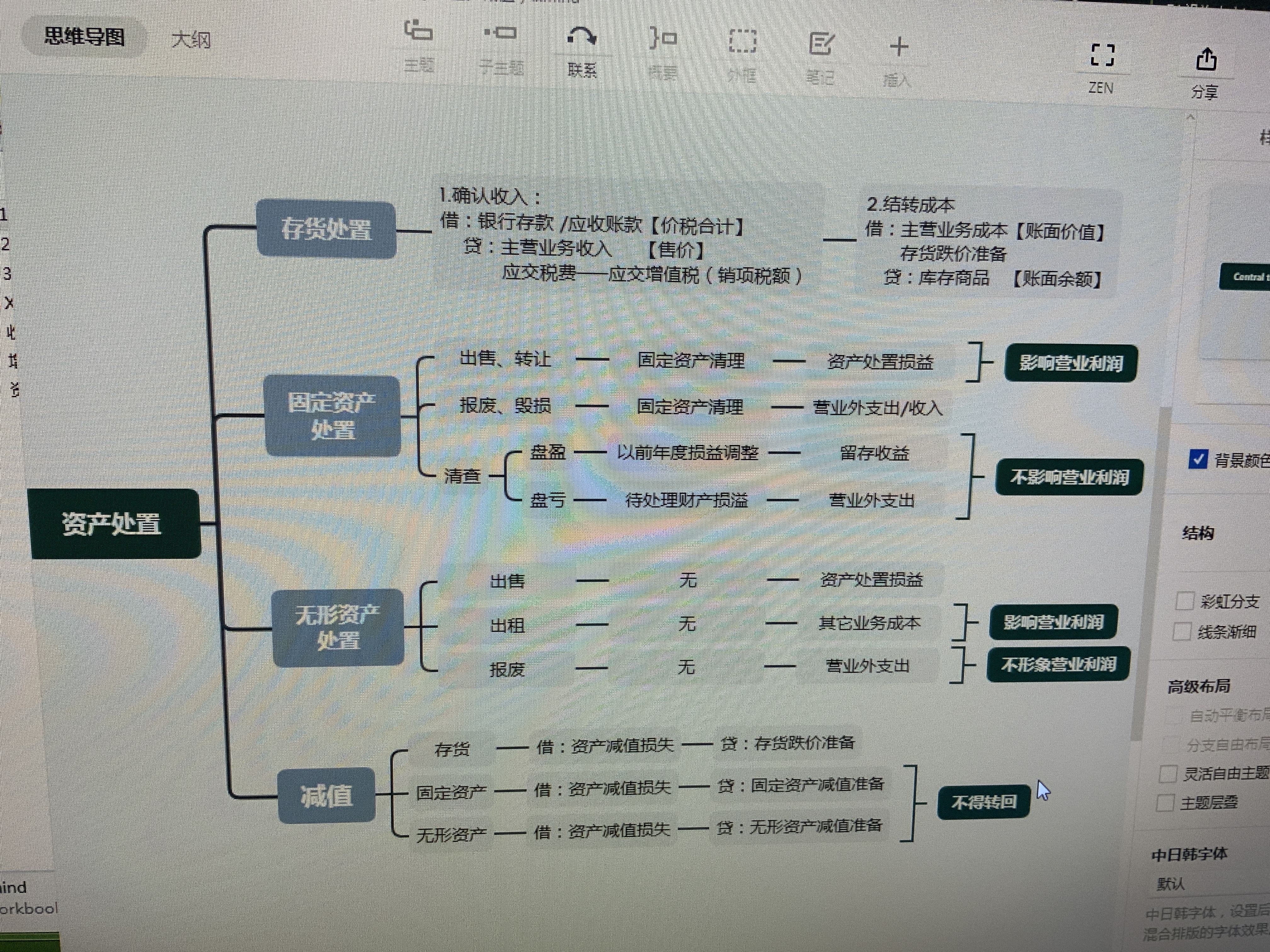Enable the 主题层叠 checkbox
1270x952 pixels.
point(1165,802)
